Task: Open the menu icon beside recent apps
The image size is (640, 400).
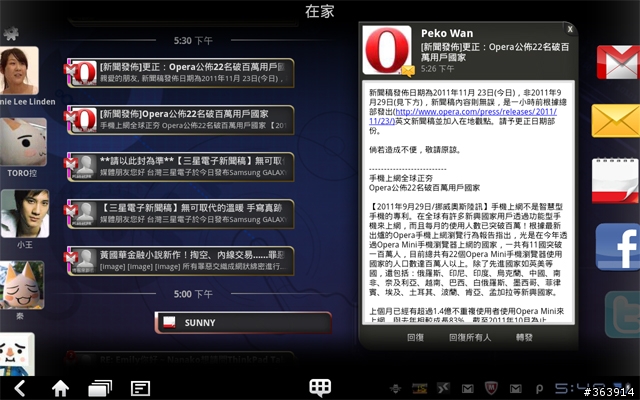Action: pyautogui.click(x=140, y=388)
